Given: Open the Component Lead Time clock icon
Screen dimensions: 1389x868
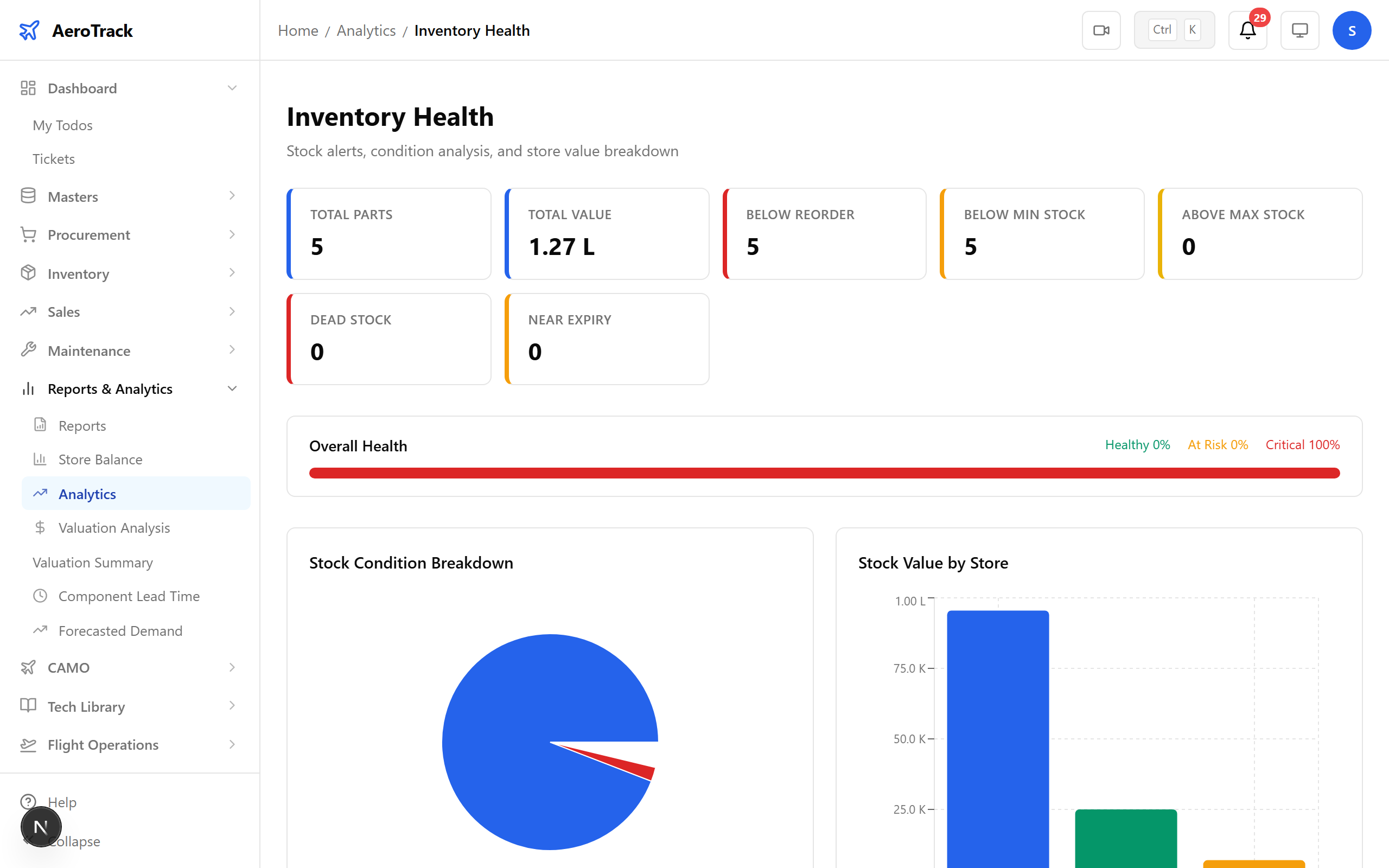Looking at the screenshot, I should [x=40, y=596].
